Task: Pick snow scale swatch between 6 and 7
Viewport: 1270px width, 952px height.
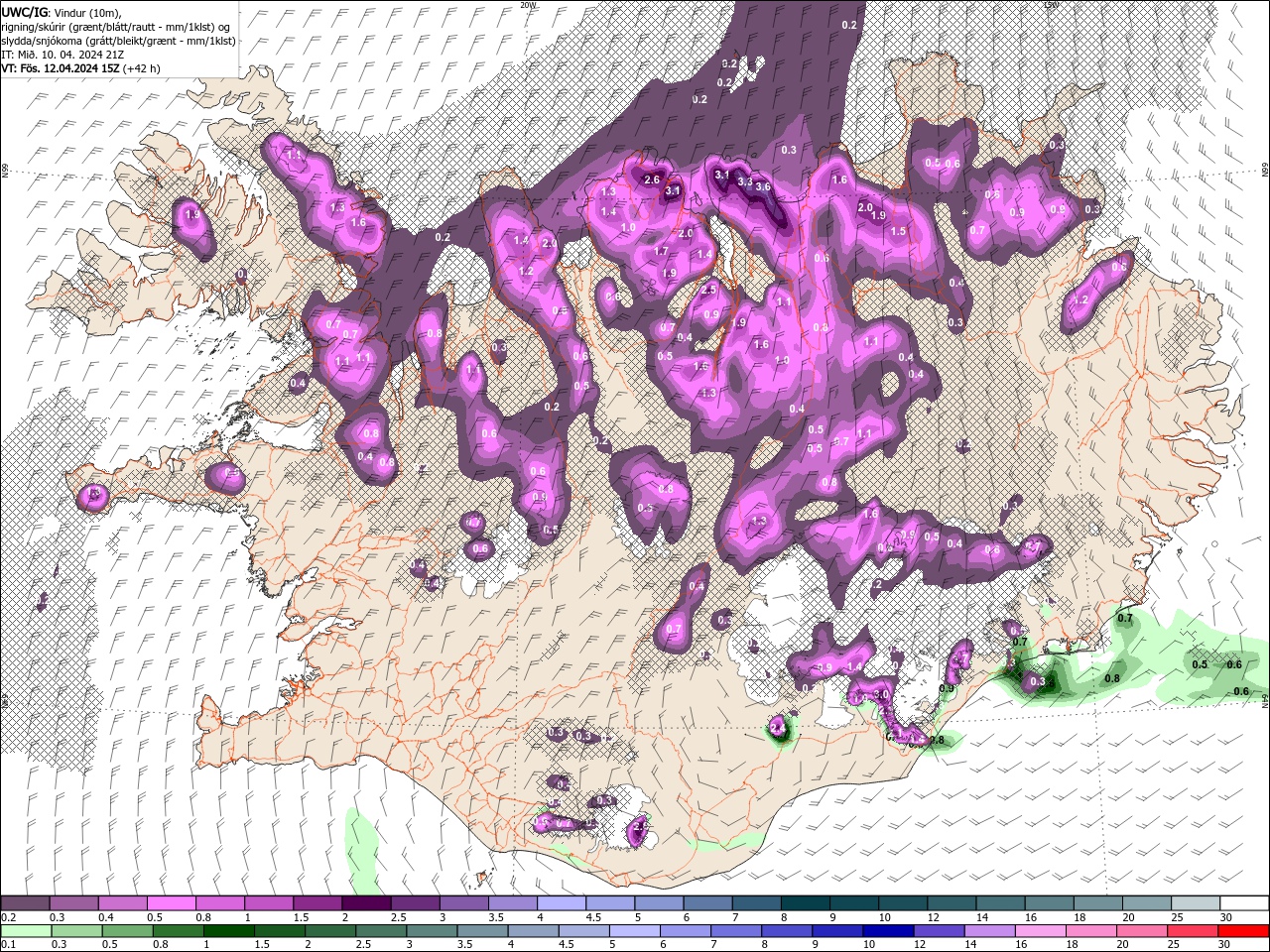Action: pos(707,903)
